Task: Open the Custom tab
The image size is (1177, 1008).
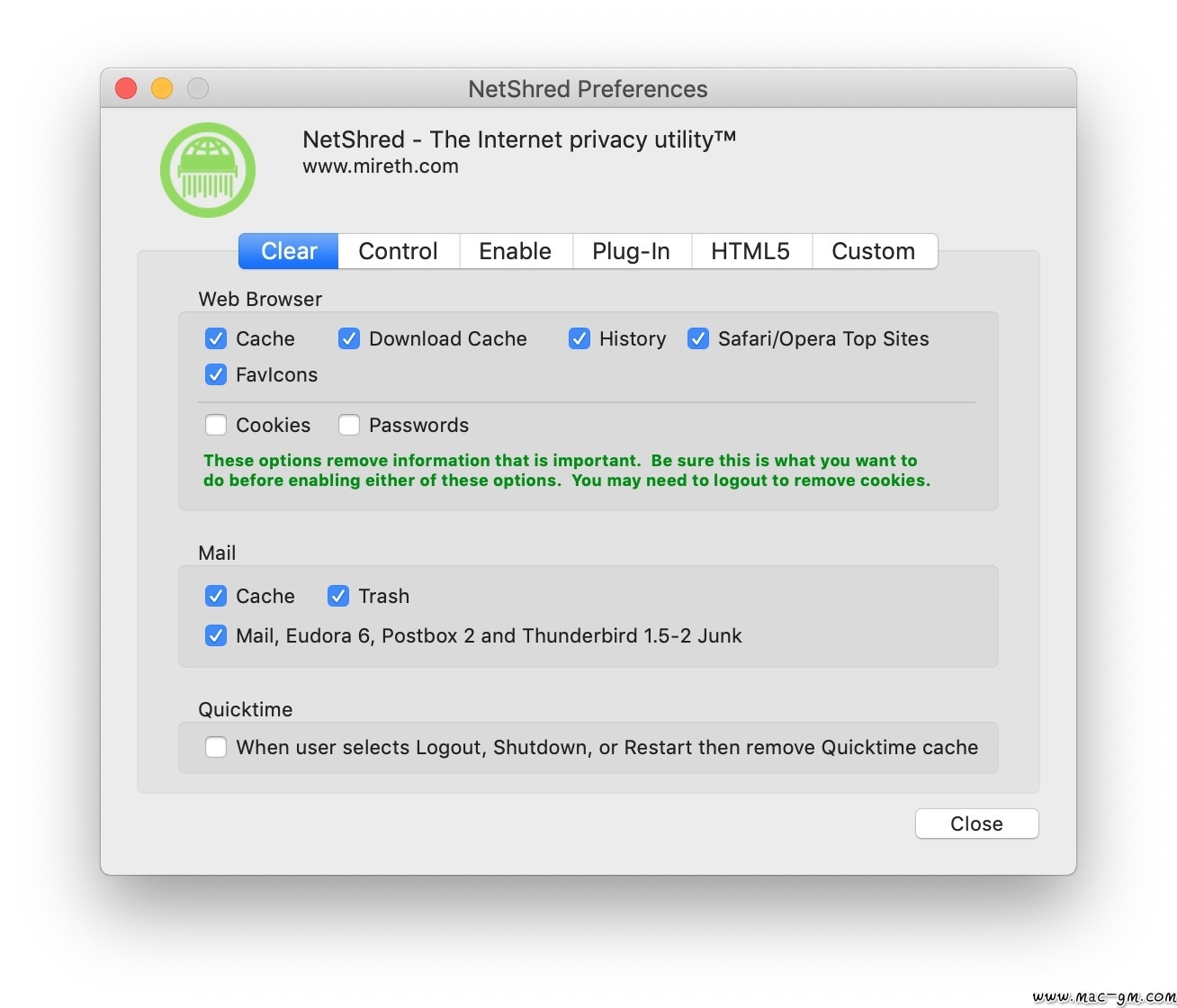Action: 874,251
